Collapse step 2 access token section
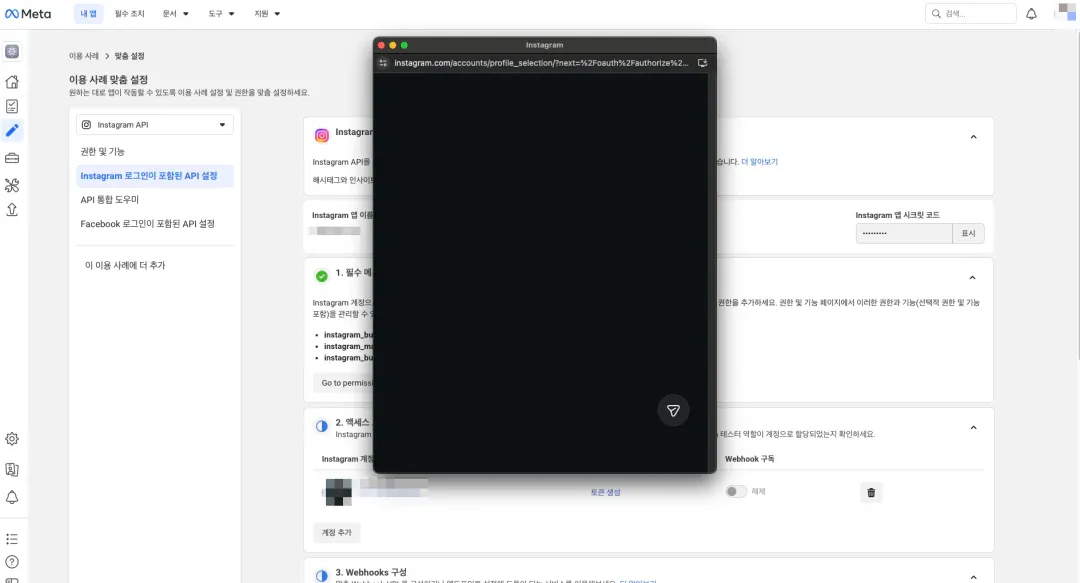The width and height of the screenshot is (1080, 583). point(973,428)
